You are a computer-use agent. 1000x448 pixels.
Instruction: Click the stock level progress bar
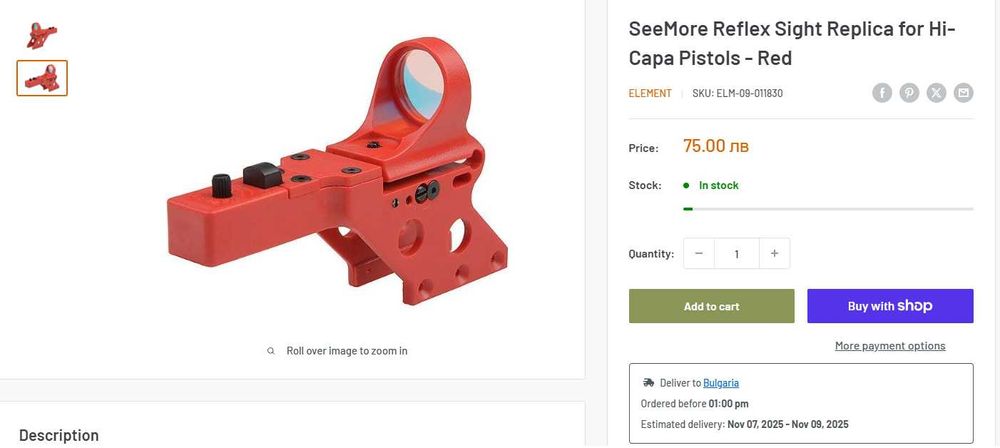828,209
